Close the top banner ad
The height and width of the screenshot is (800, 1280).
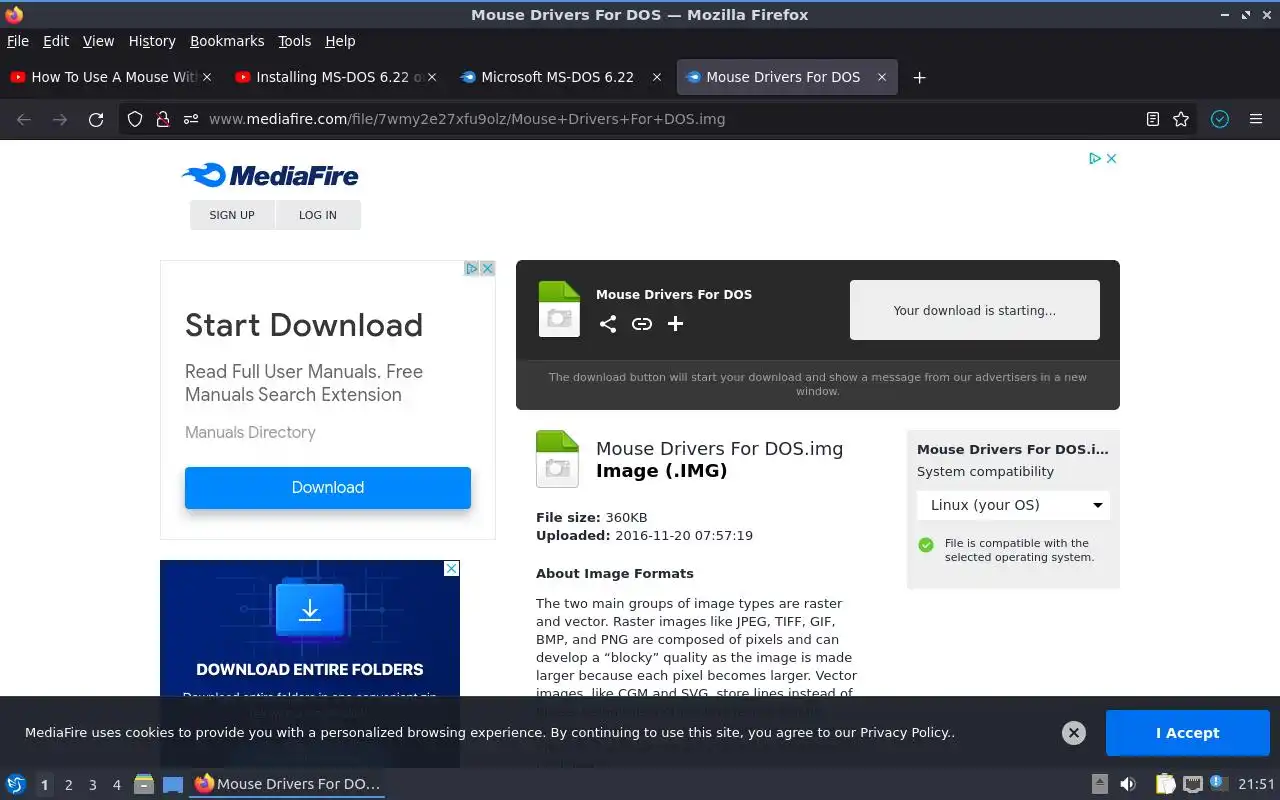pyautogui.click(x=1111, y=158)
